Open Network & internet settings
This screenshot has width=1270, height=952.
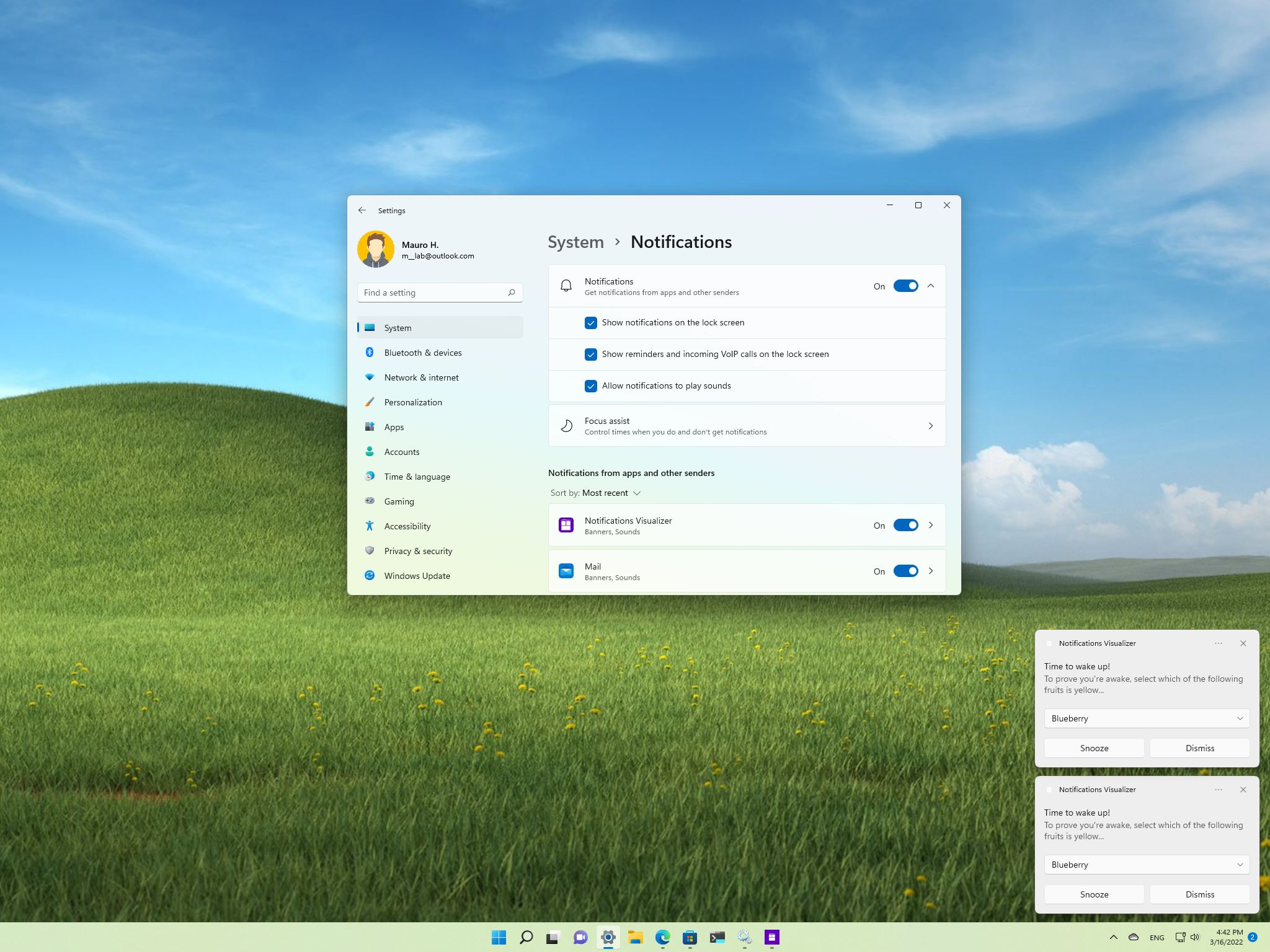click(x=421, y=377)
